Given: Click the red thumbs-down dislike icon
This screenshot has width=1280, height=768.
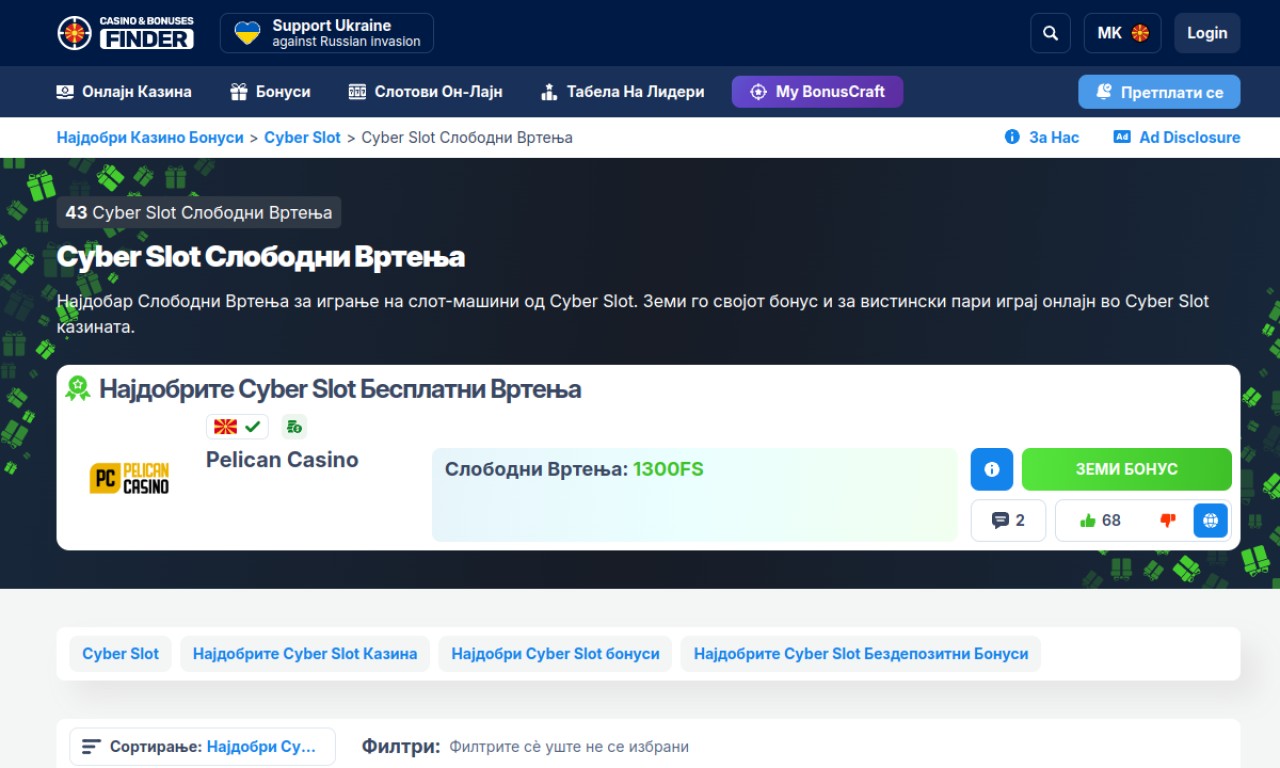Looking at the screenshot, I should [1167, 521].
